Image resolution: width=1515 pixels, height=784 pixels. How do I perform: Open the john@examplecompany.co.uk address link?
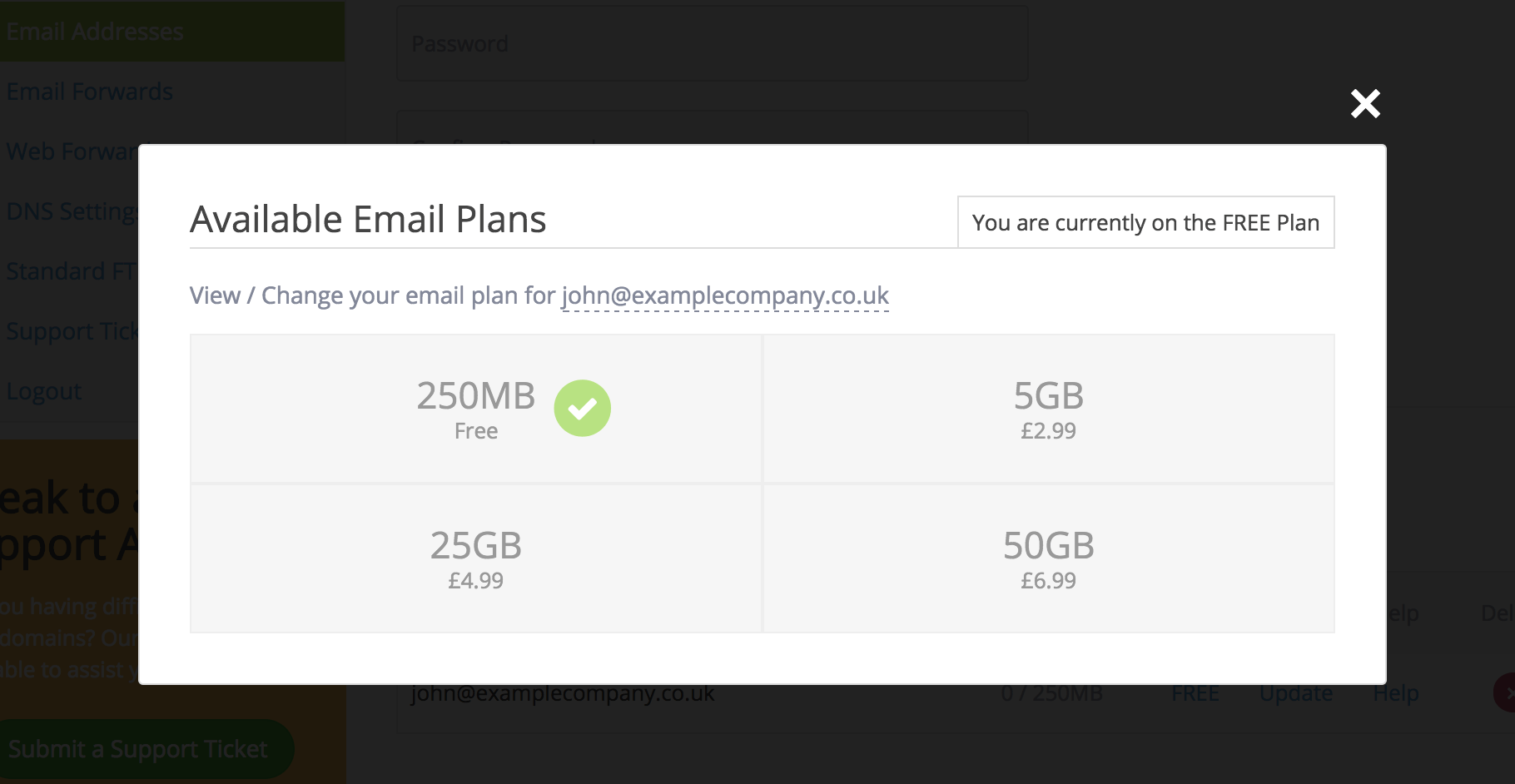pyautogui.click(x=725, y=295)
